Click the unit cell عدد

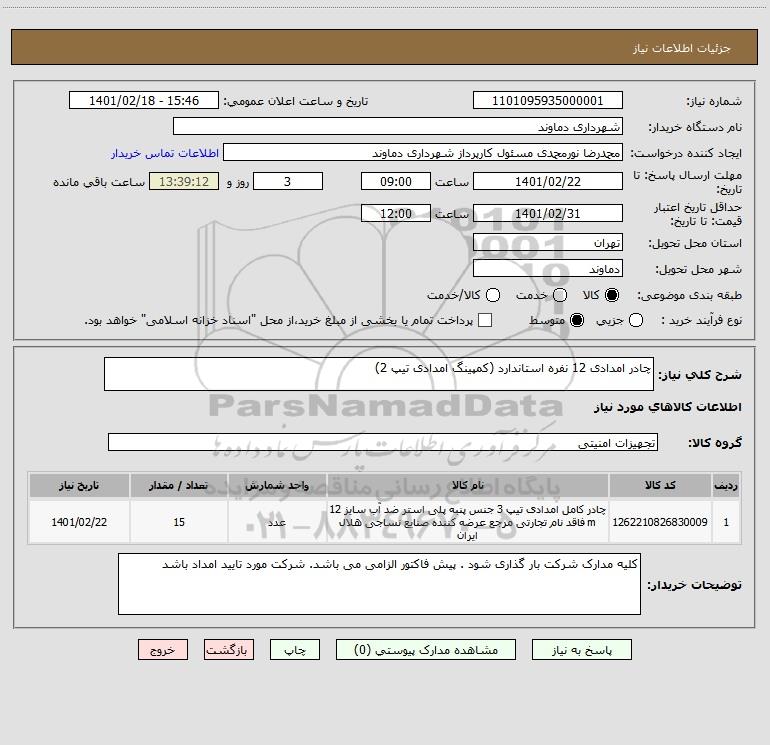[277, 522]
